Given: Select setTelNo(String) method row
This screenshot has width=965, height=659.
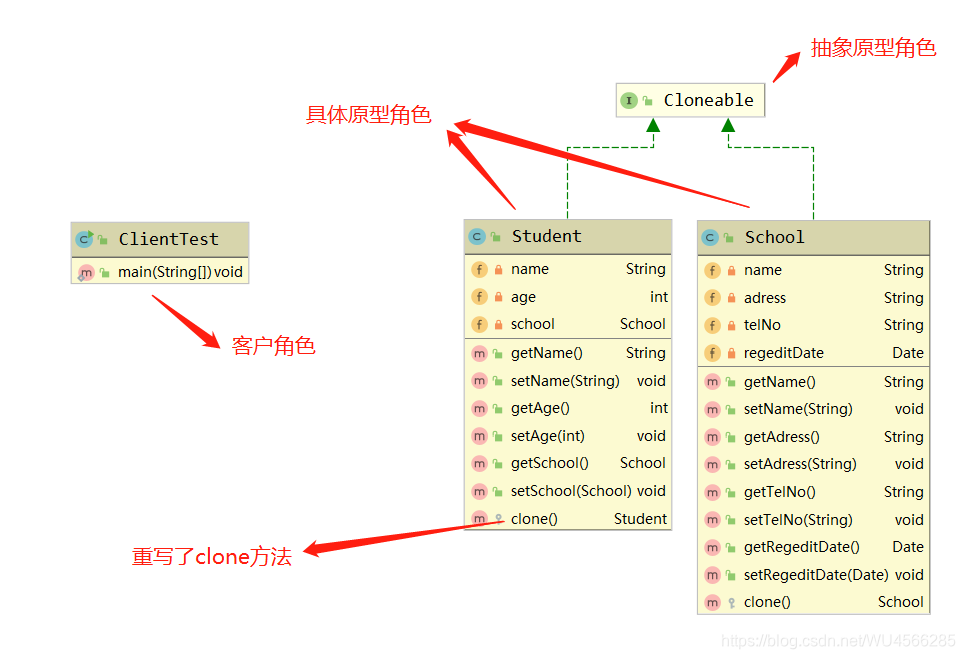Looking at the screenshot, I should point(813,520).
